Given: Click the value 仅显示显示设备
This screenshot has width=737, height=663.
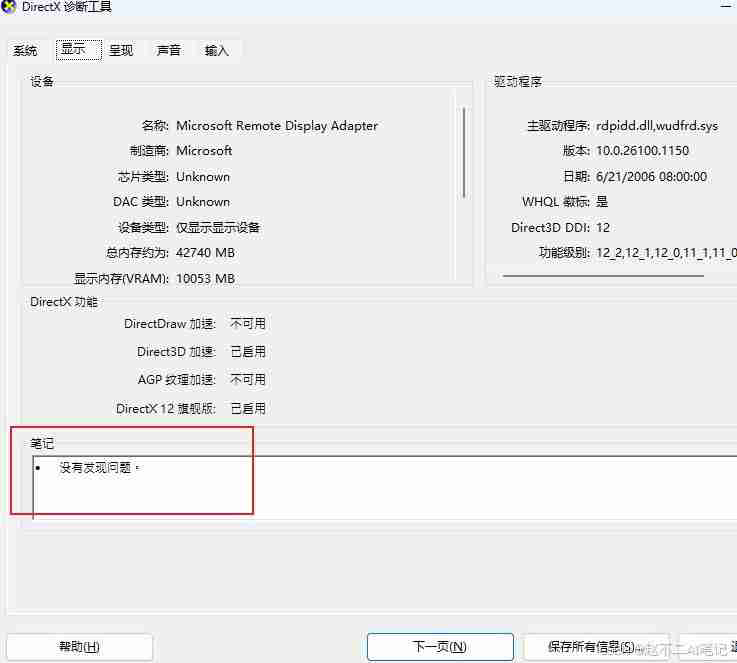Looking at the screenshot, I should (218, 228).
